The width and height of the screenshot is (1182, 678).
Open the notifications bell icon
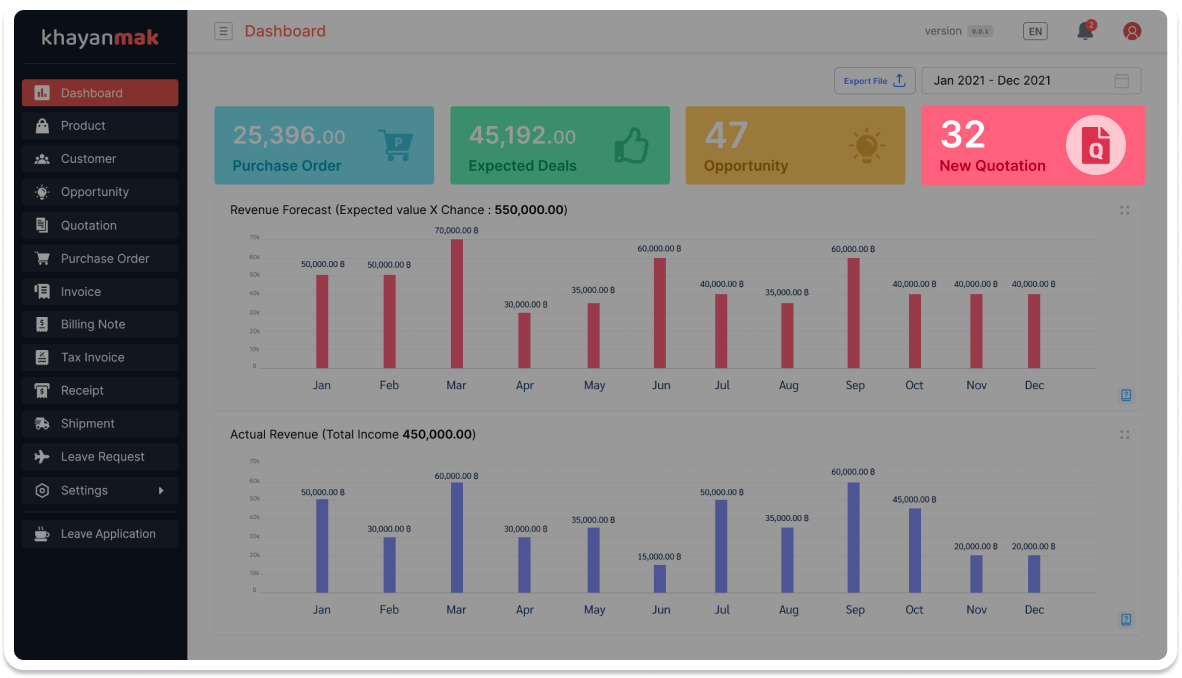coord(1085,31)
